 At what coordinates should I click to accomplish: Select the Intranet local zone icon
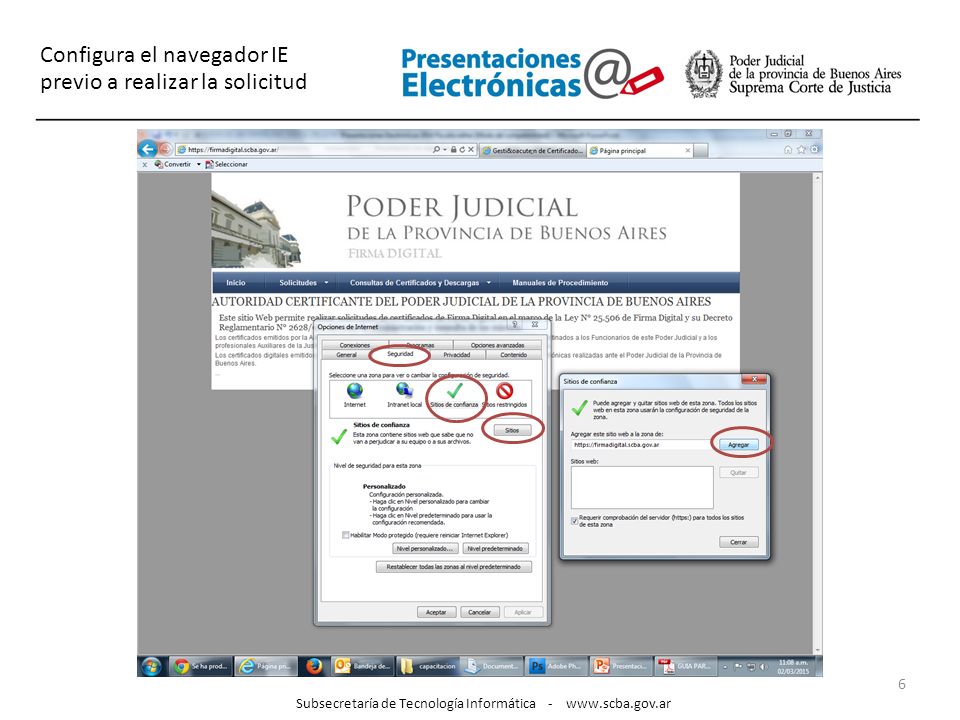click(x=404, y=391)
